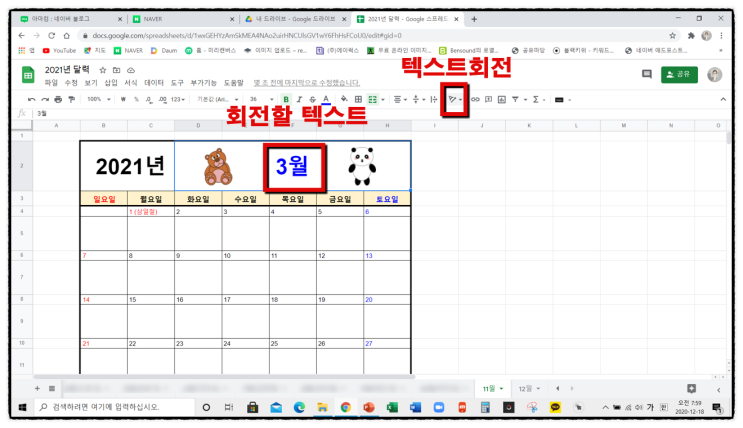Open the text wrapping options
Image resolution: width=743 pixels, height=428 pixels.
(x=434, y=100)
